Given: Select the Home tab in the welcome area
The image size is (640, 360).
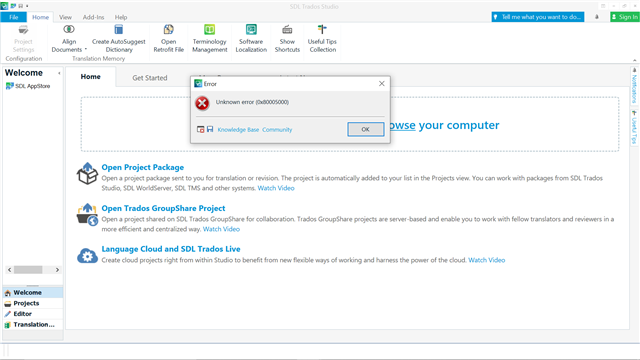Looking at the screenshot, I should pyautogui.click(x=91, y=77).
